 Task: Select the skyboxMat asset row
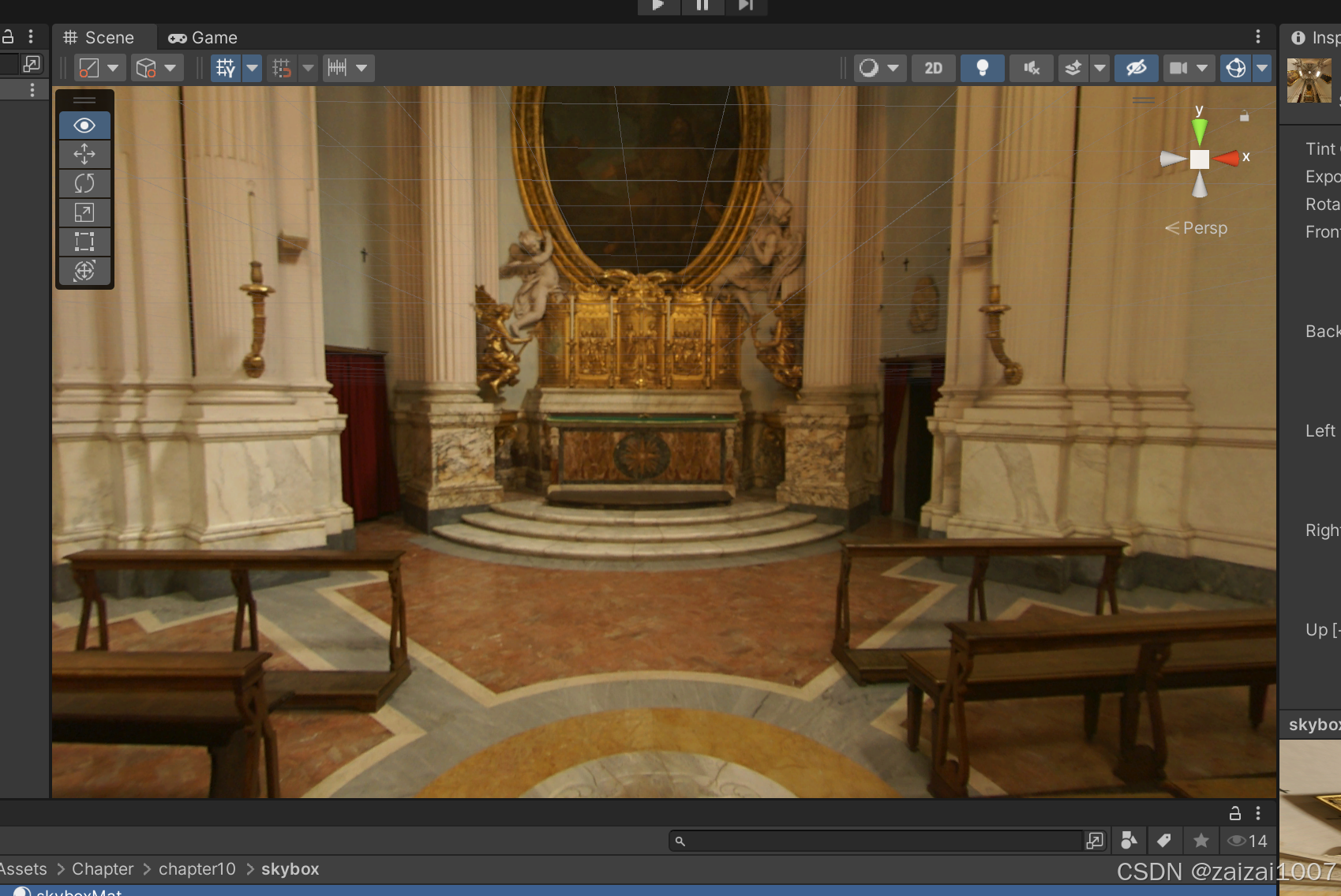point(638,890)
